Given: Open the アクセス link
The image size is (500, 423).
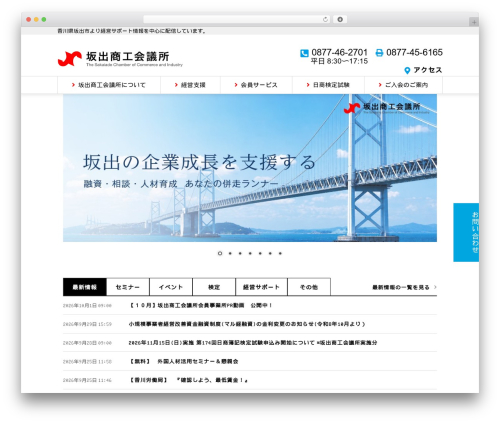Looking at the screenshot, I should click(x=428, y=70).
